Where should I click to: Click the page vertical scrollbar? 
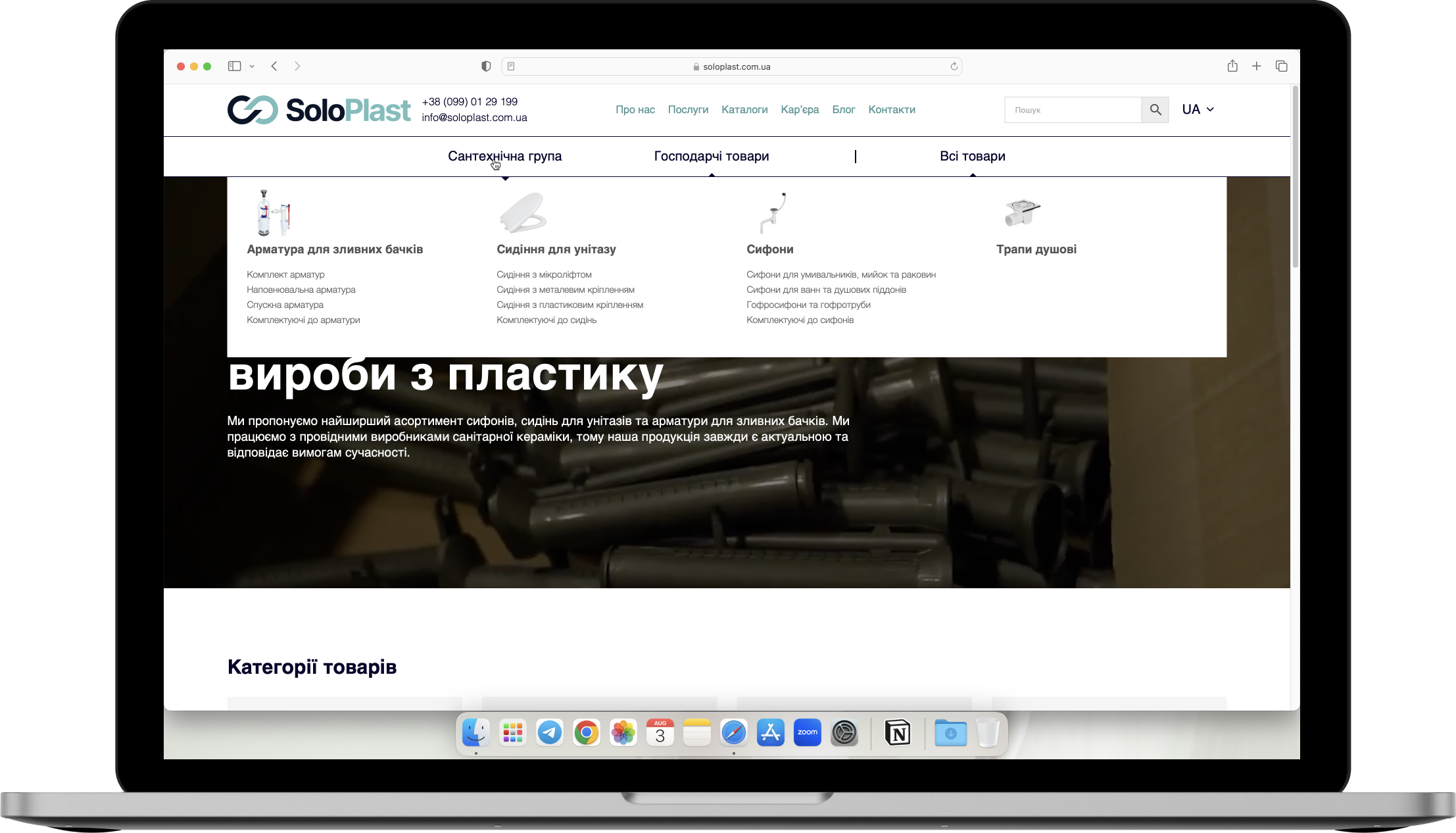[x=1295, y=178]
